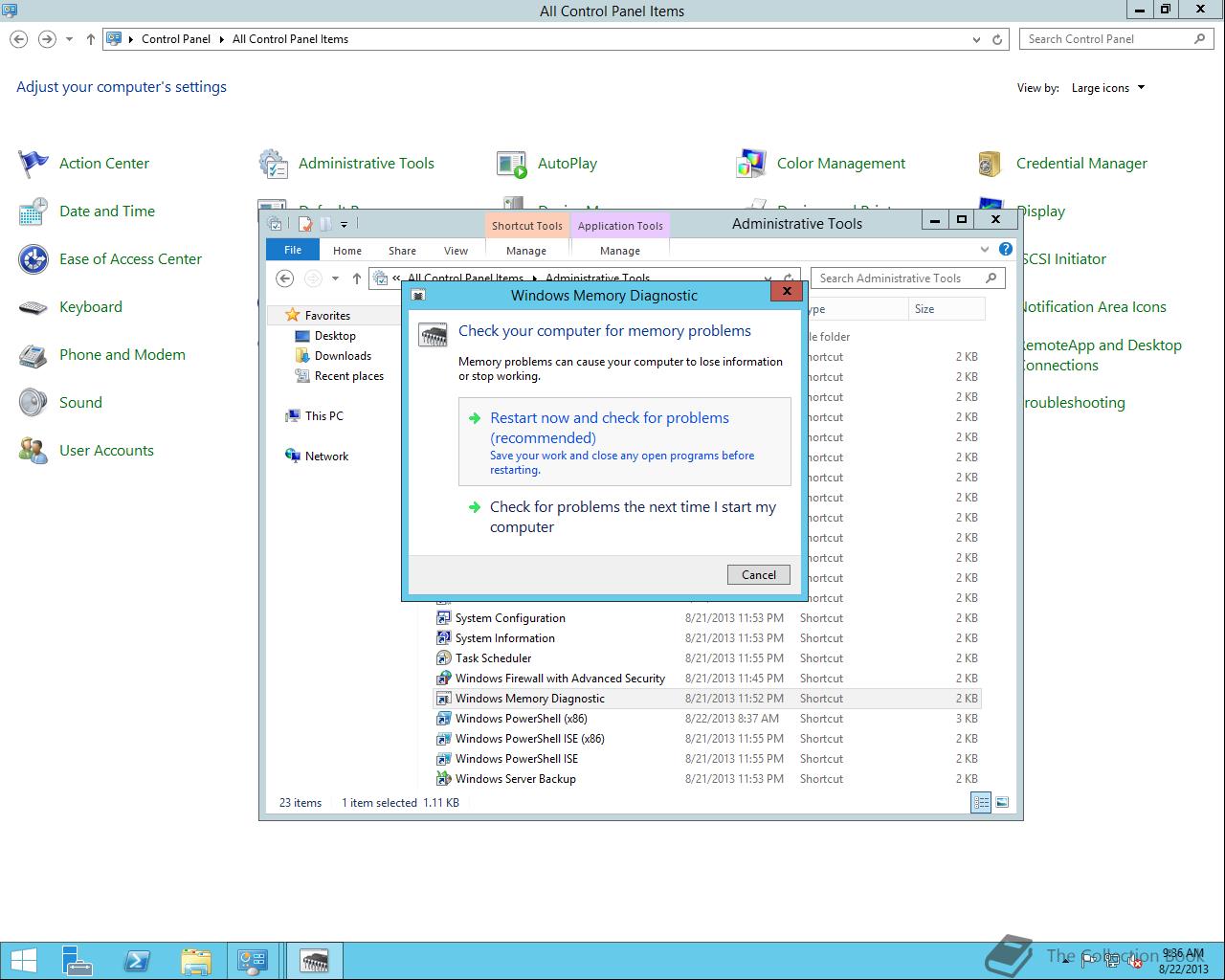Open the Home ribbon tab

(347, 251)
